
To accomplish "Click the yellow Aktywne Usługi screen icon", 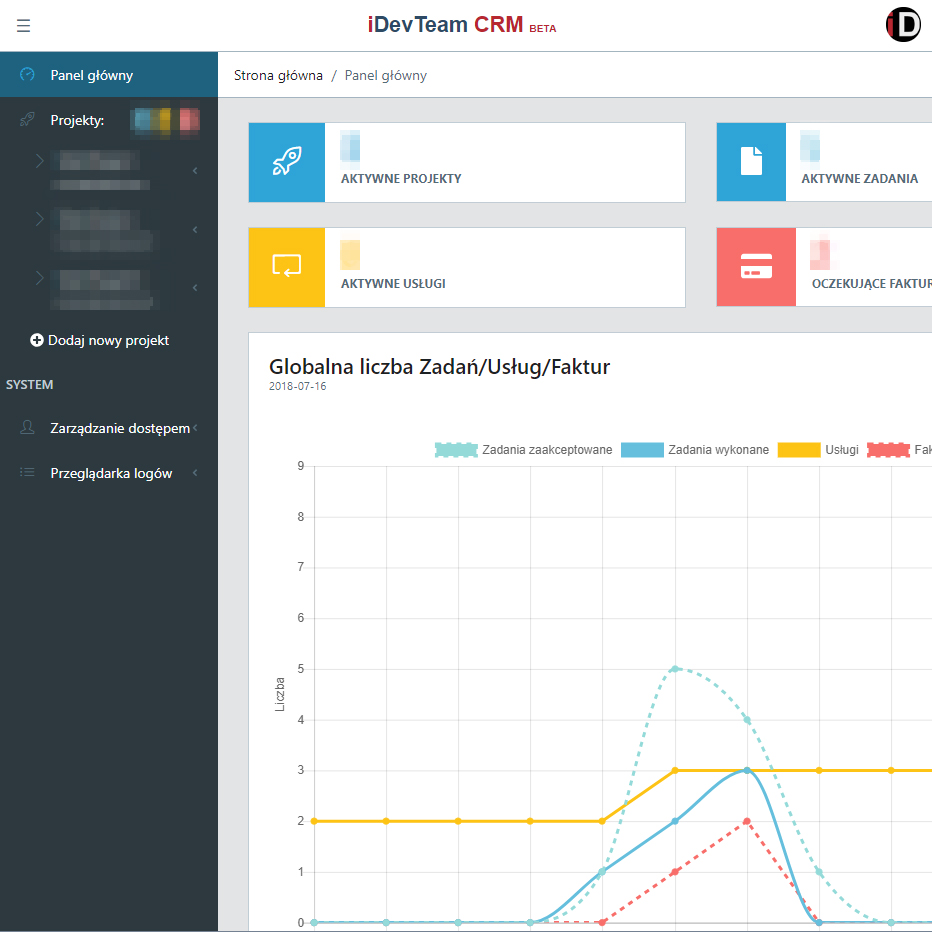I will (x=287, y=267).
